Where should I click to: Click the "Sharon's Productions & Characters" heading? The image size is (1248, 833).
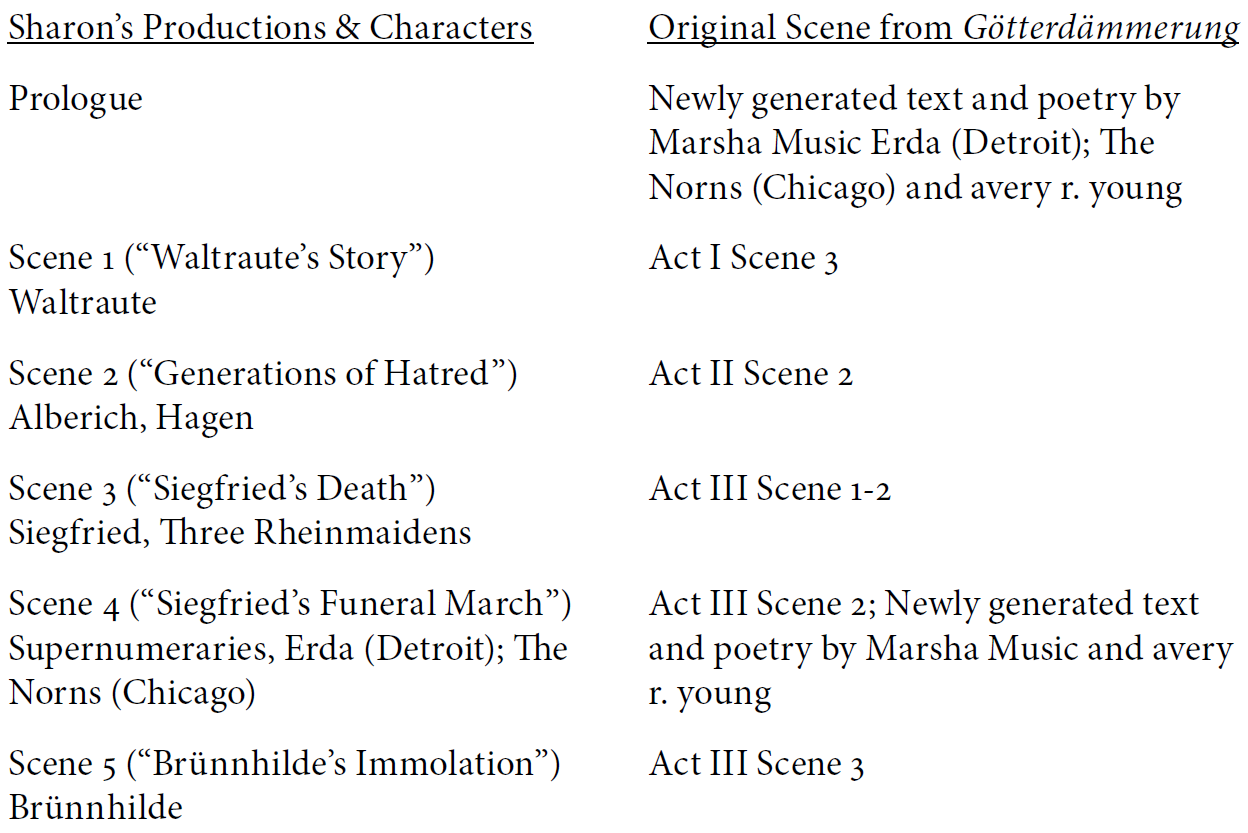click(271, 28)
